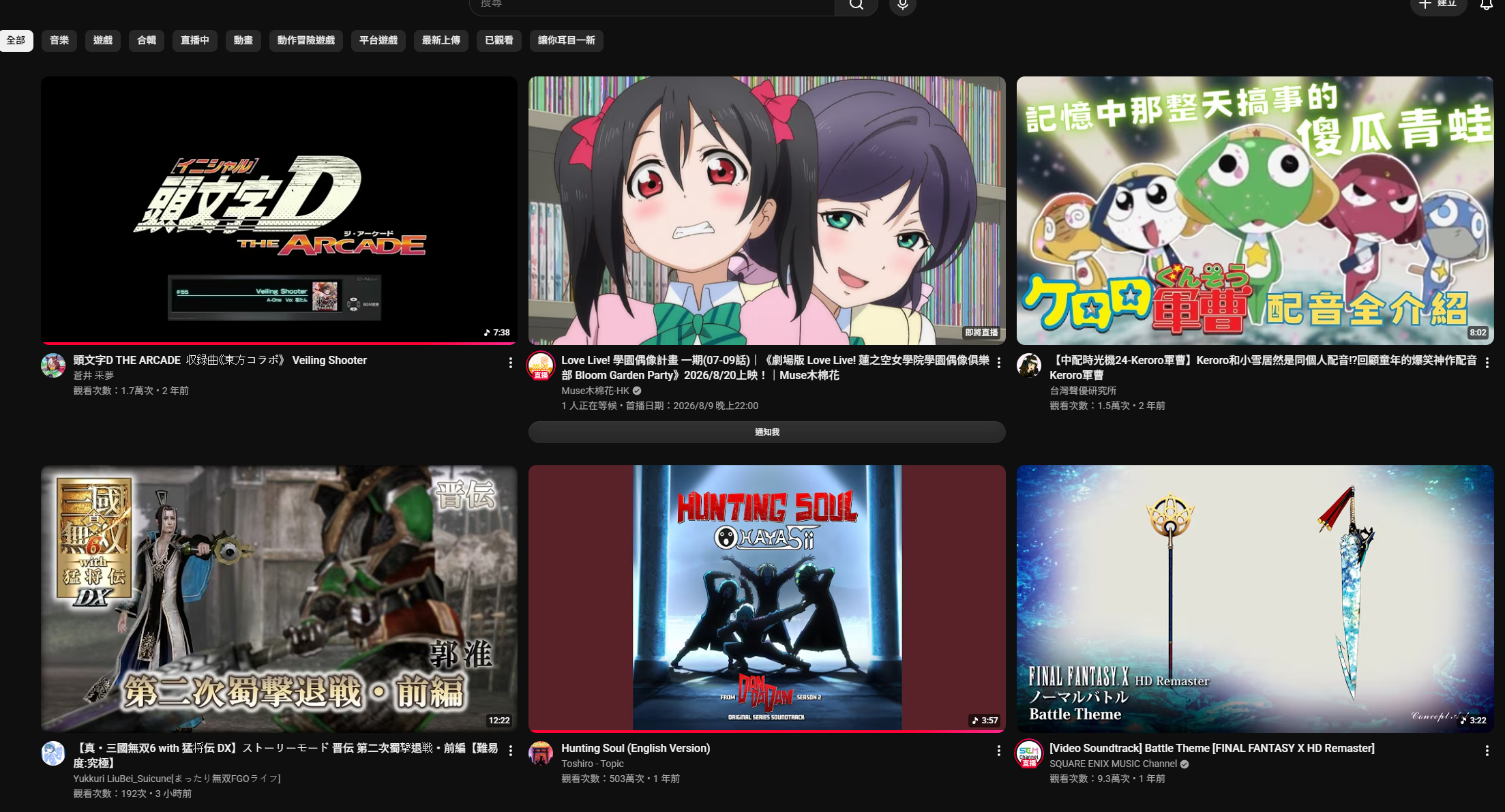Screen dimensions: 1505x812
Task: Click the 3:57 duration badge
Action: tap(985, 721)
